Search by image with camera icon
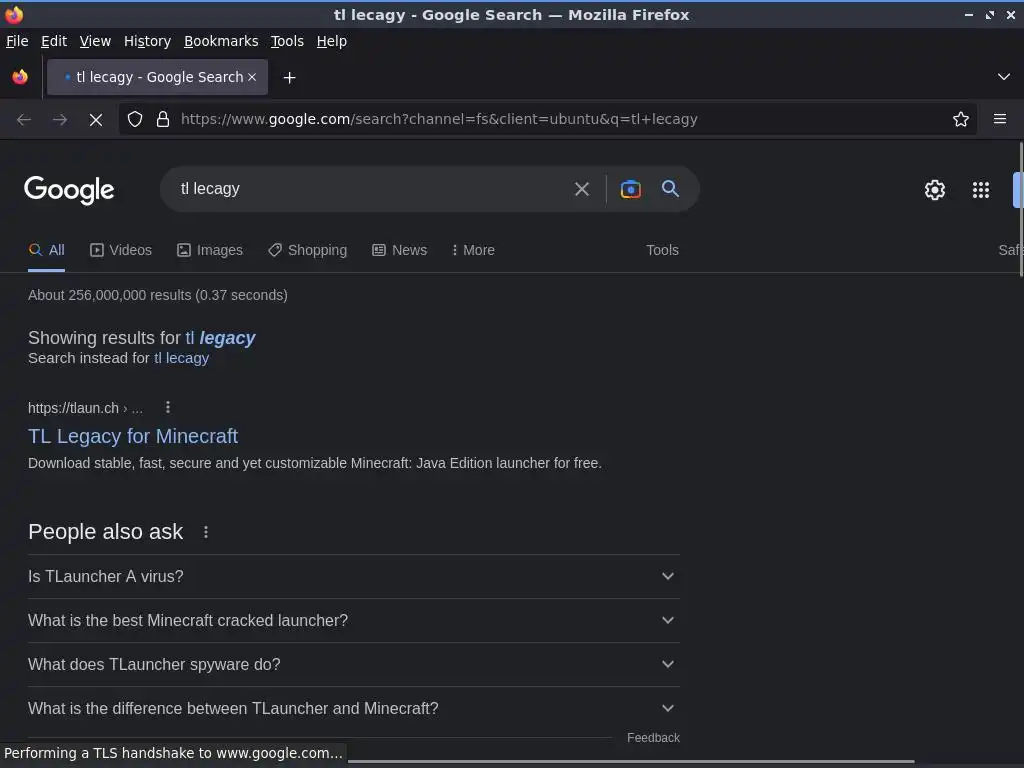Viewport: 1024px width, 768px height. [630, 189]
